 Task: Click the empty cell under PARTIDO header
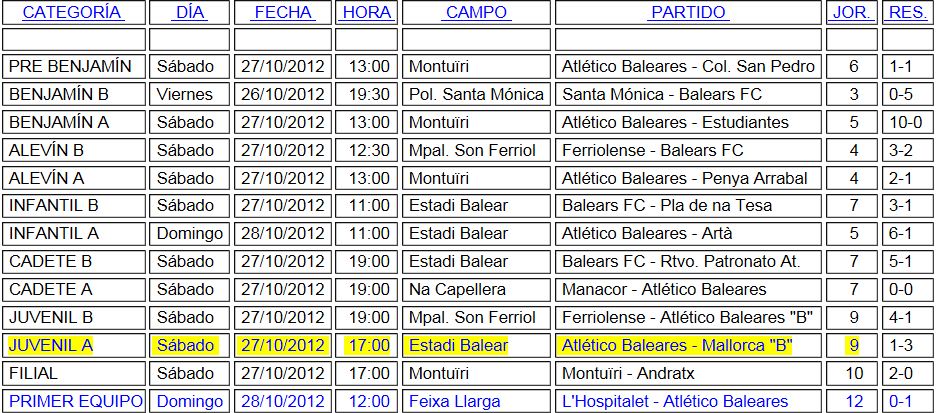coord(688,39)
